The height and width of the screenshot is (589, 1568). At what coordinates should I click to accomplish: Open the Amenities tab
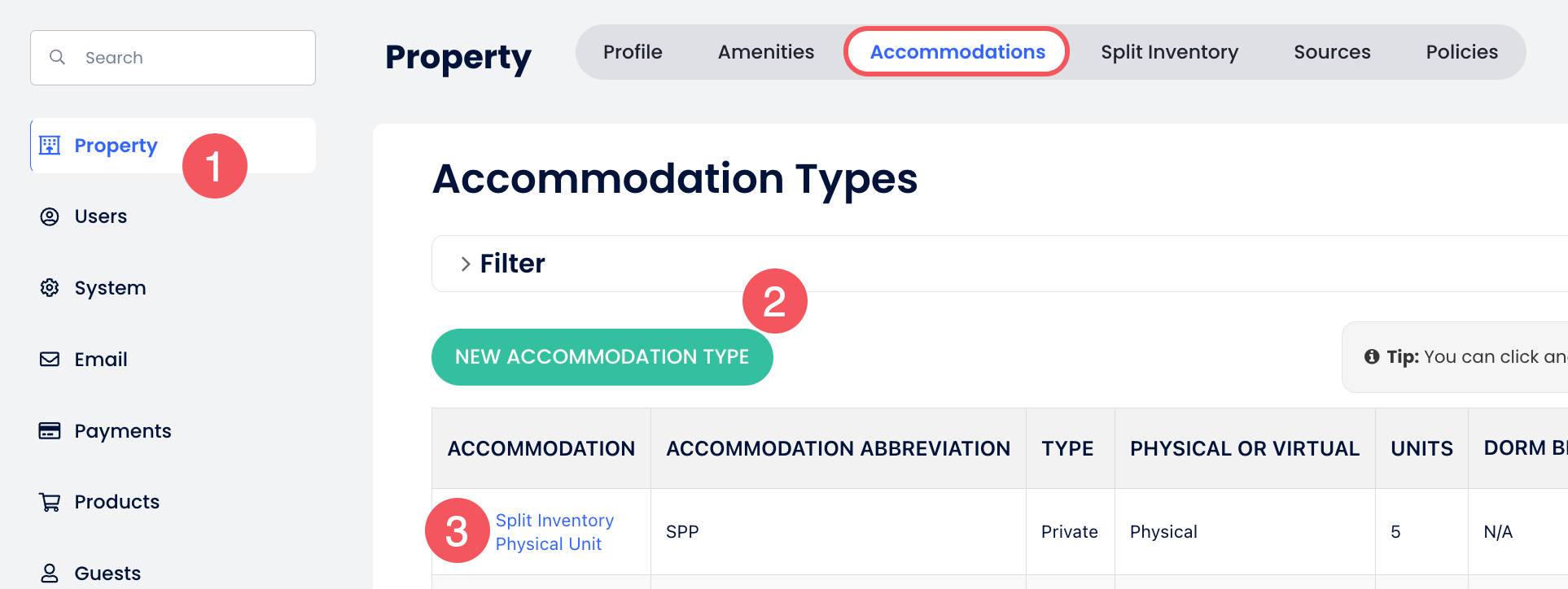766,52
